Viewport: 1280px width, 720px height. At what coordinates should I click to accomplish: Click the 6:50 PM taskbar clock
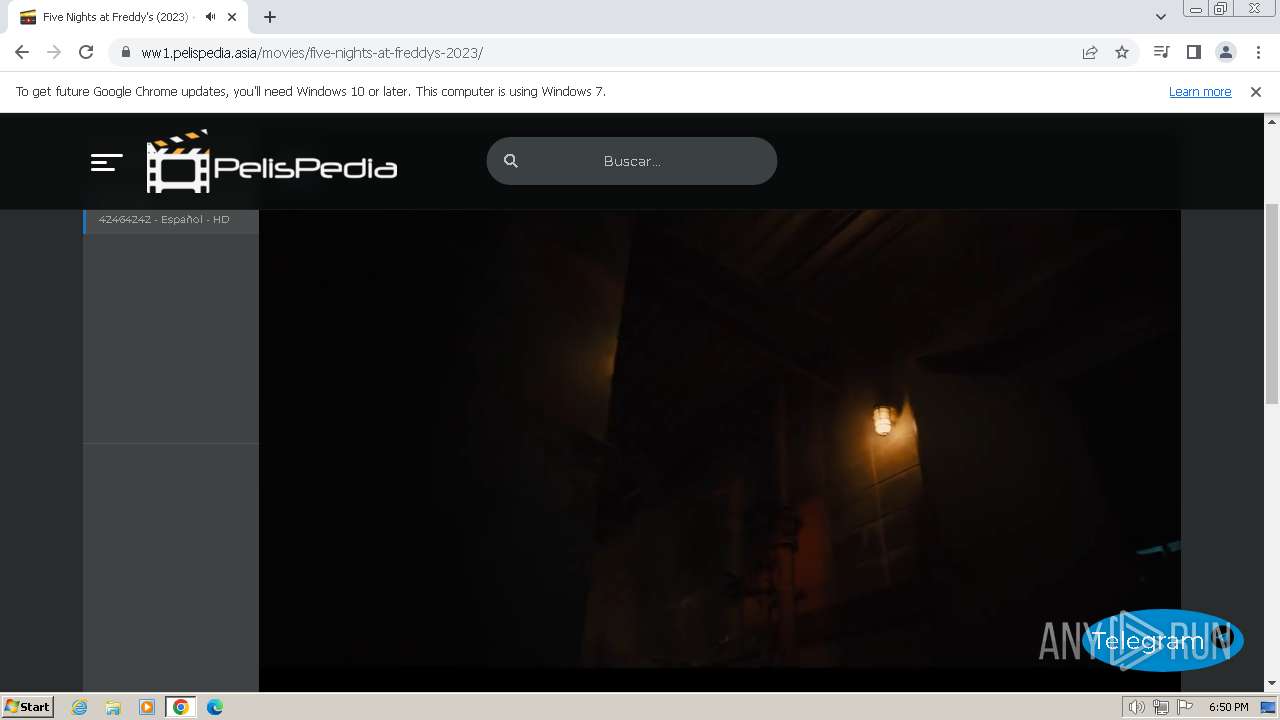pos(1228,707)
